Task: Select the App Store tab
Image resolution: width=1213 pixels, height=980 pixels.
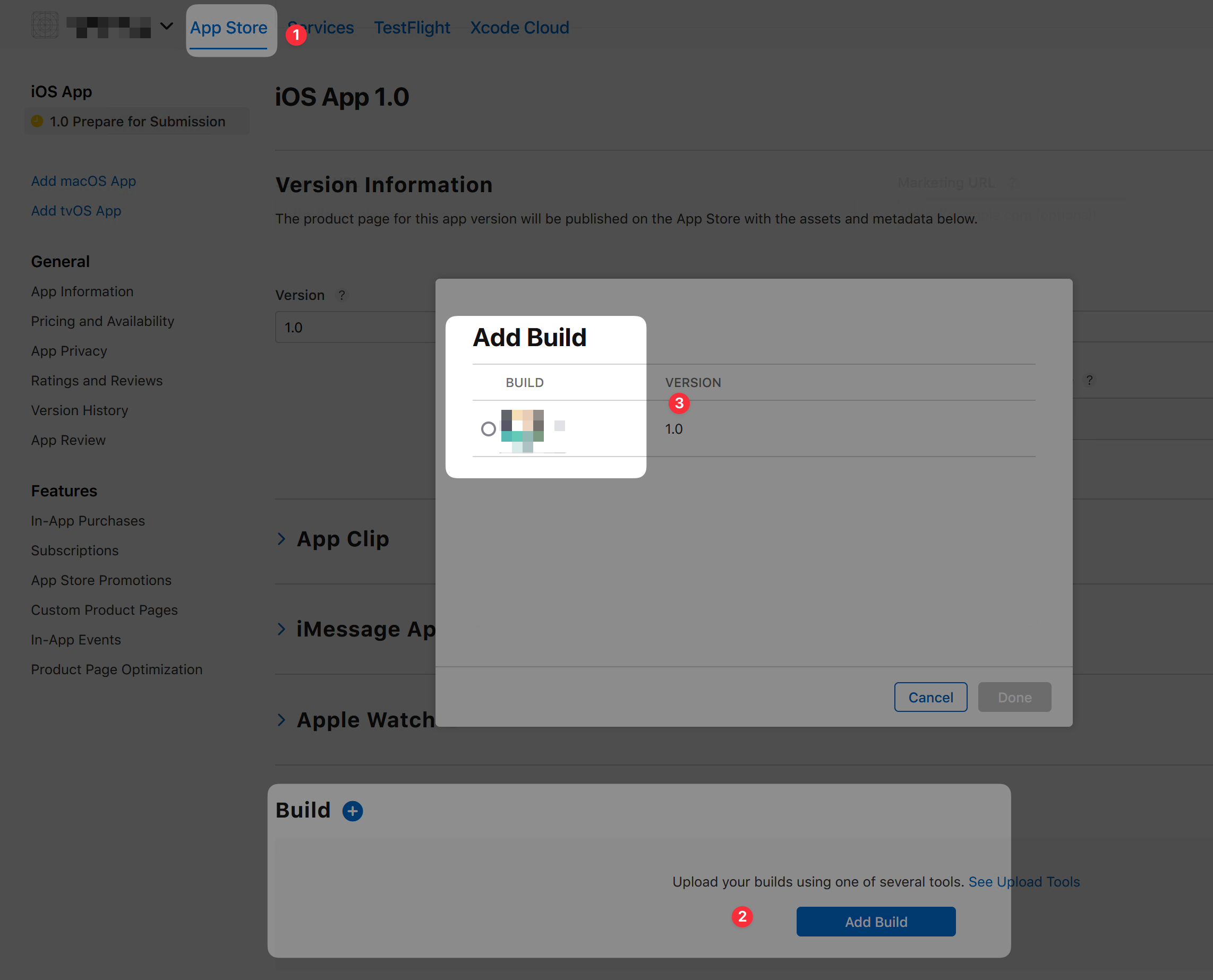Action: [x=229, y=27]
